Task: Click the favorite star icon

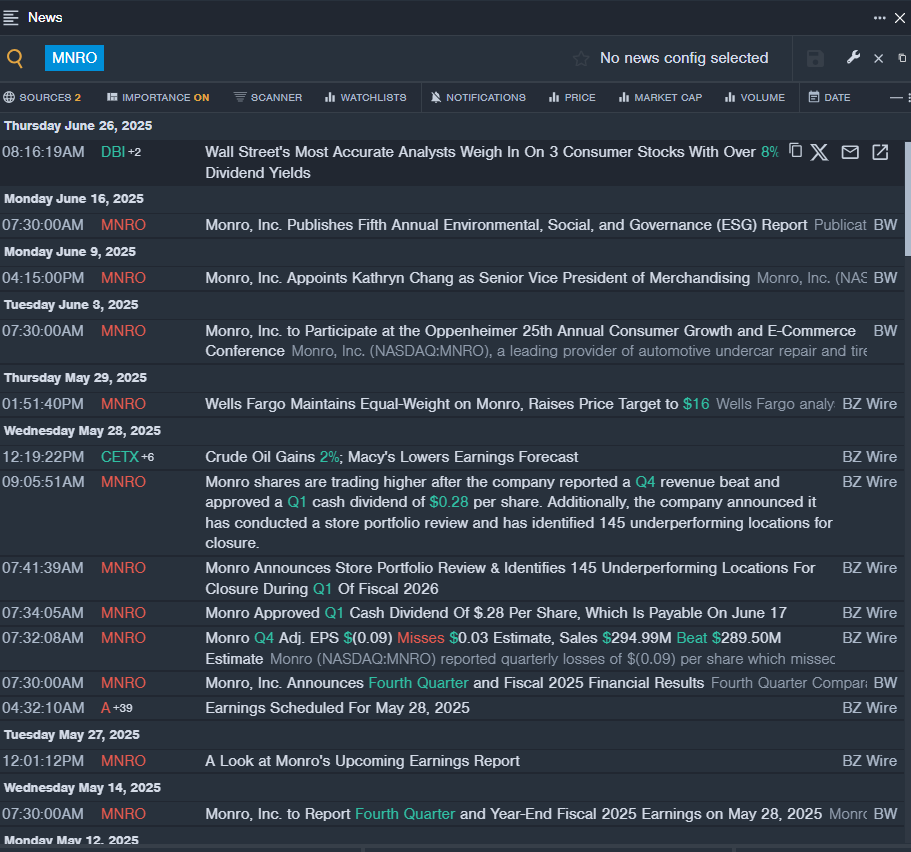Action: point(580,58)
